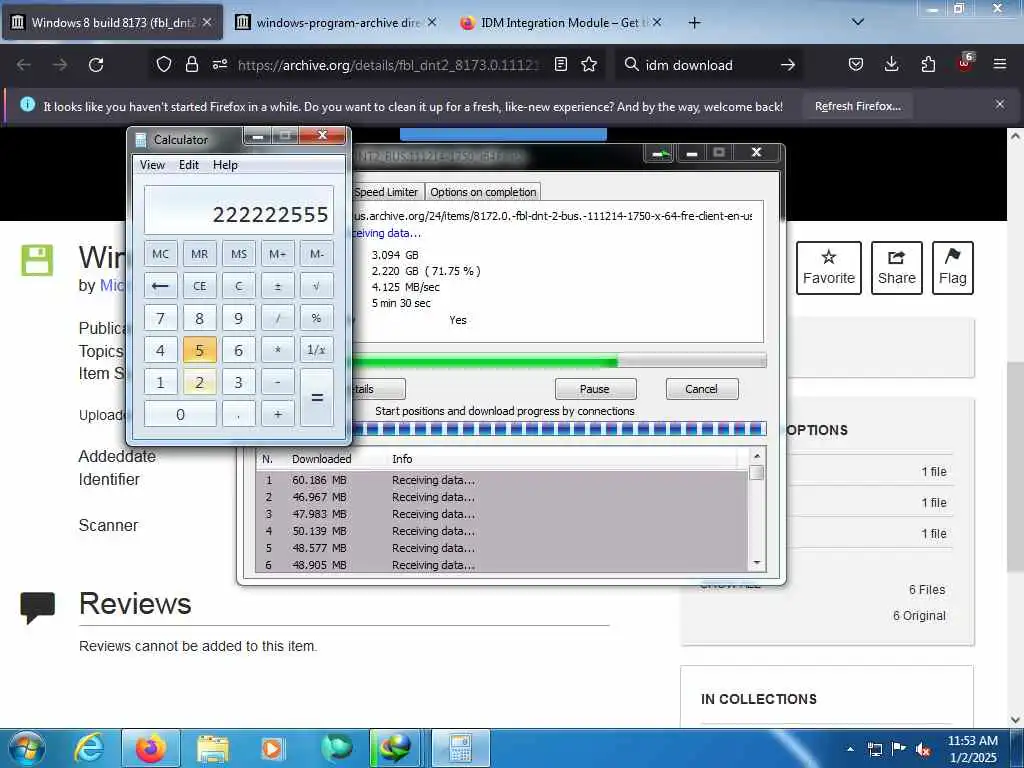Open site permissions icon in address bar
The height and width of the screenshot is (768, 1024).
219,64
